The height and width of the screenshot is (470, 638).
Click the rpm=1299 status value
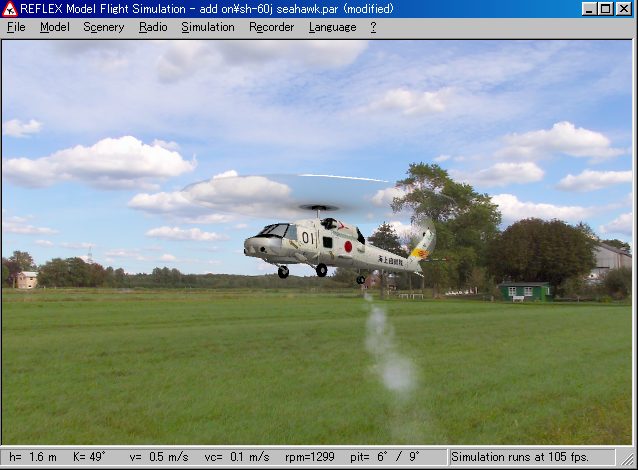[310, 457]
